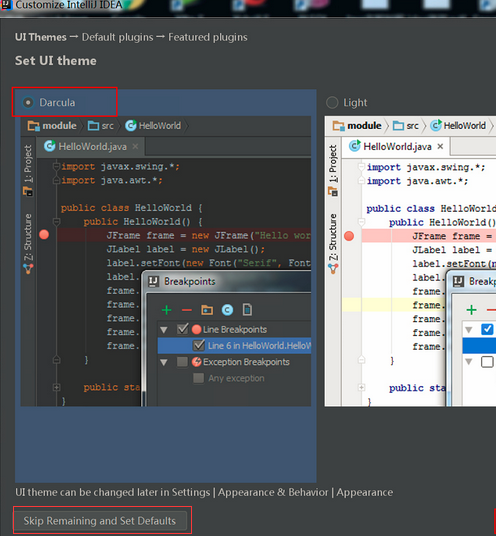Click group by file icon in Darcula Breakpoints
Viewport: 496px width, 536px height.
247,310
